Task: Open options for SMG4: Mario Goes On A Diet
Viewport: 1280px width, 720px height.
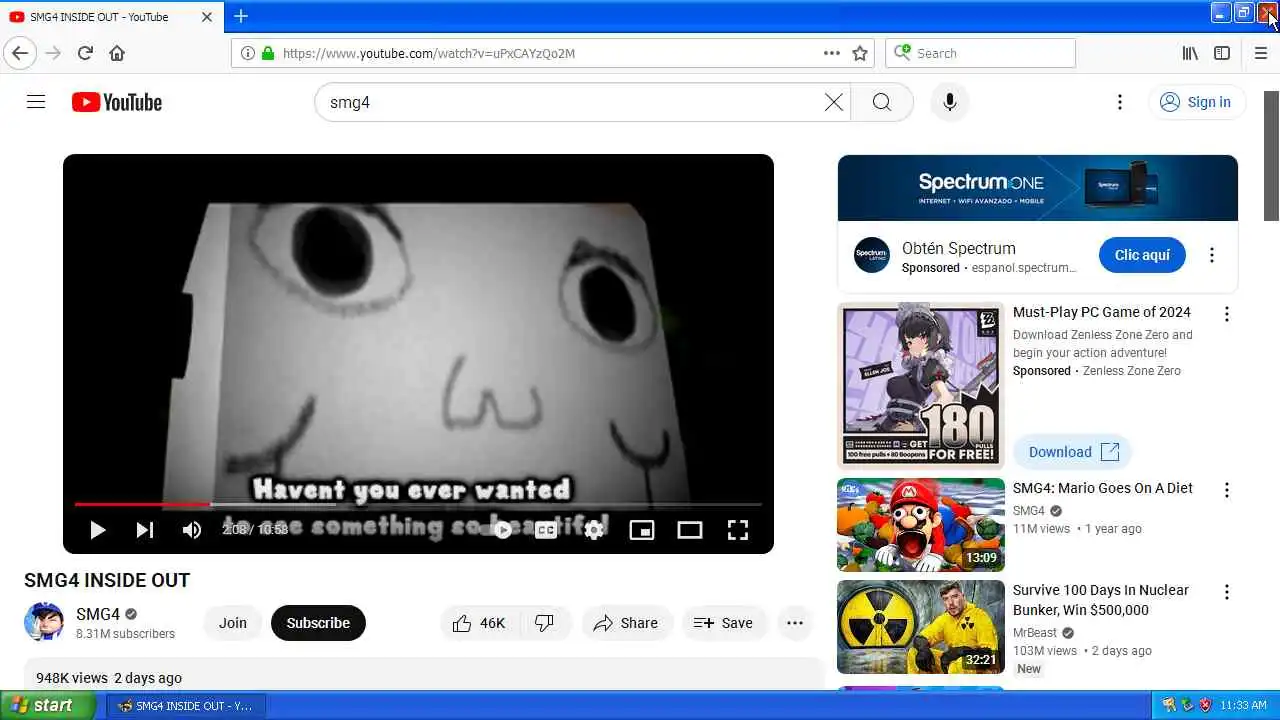Action: 1226,490
